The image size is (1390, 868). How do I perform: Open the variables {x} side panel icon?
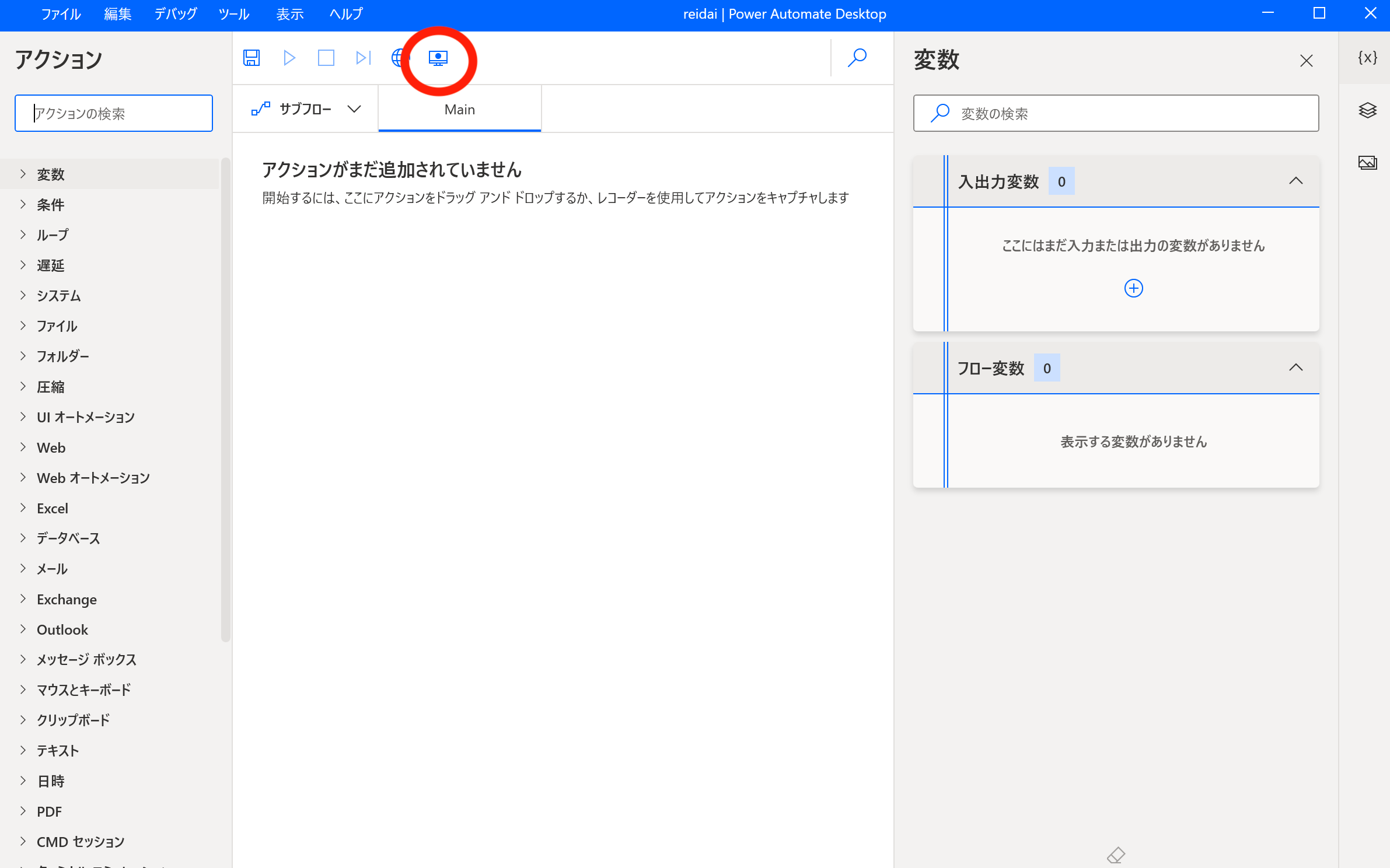click(x=1367, y=58)
